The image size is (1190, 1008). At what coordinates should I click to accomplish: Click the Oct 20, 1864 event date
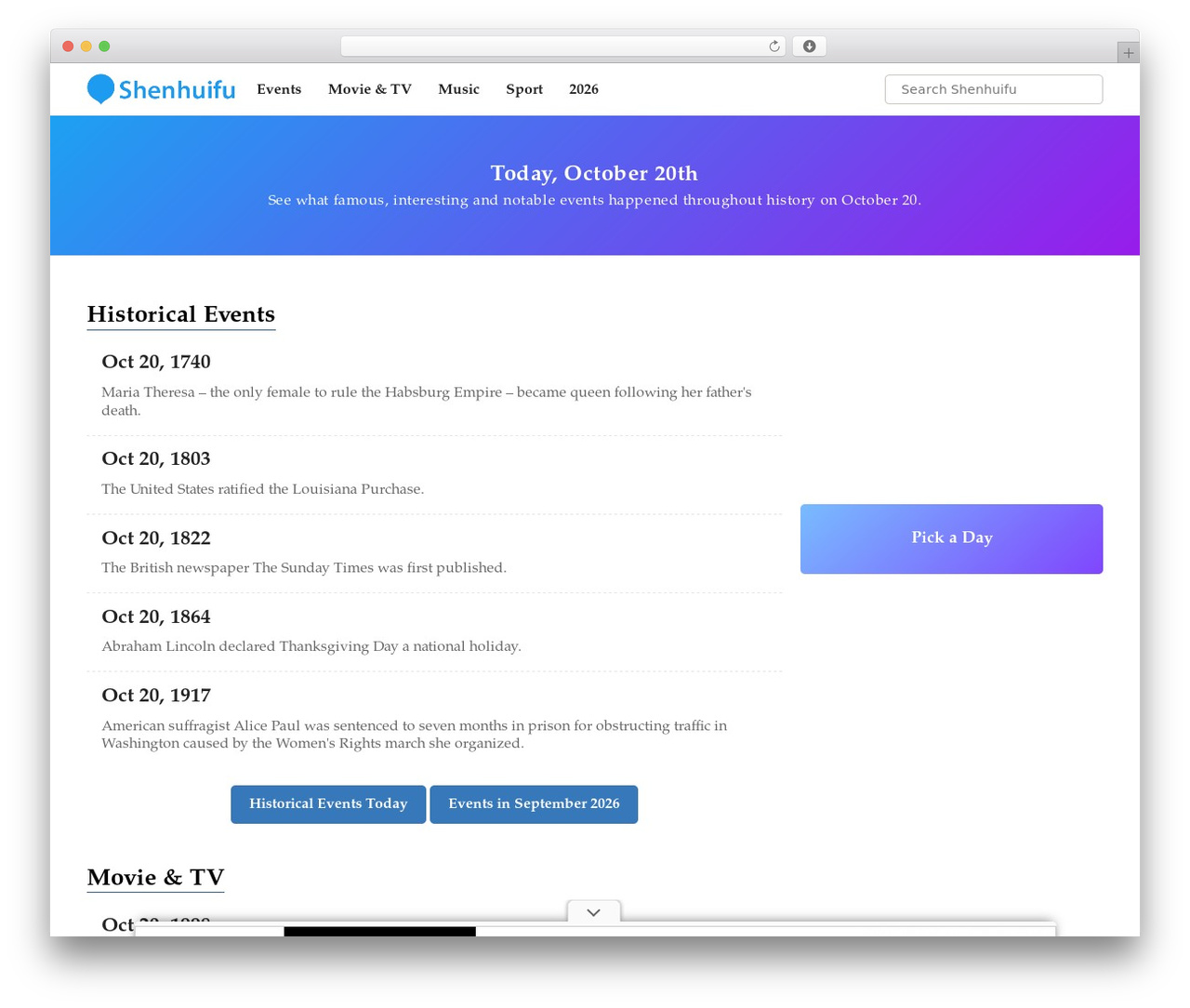[x=156, y=617]
